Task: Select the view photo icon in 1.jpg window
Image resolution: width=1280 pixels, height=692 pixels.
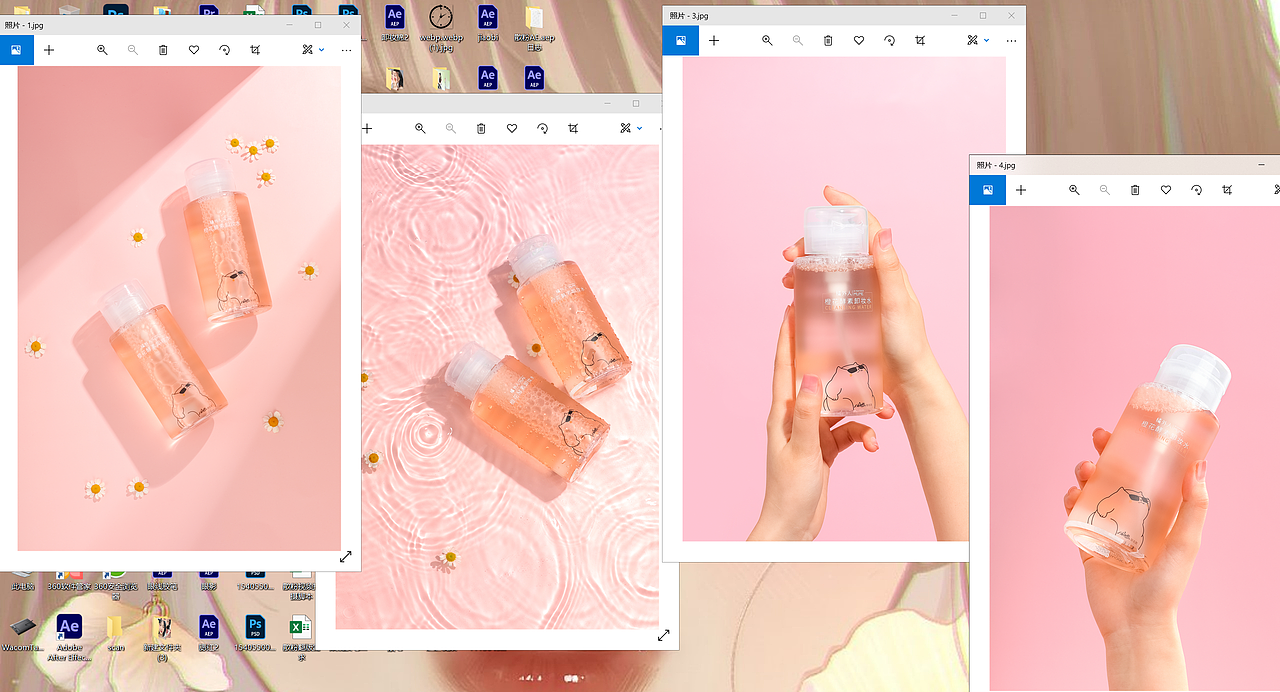Action: (16, 50)
